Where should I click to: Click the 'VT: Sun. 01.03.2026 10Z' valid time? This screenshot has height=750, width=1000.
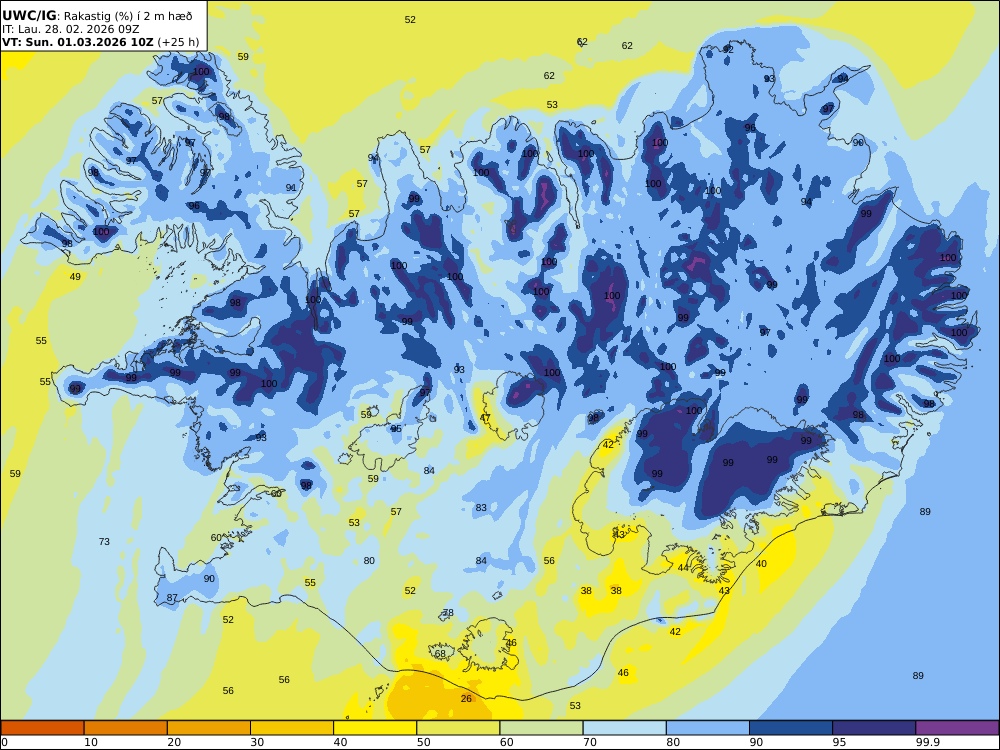(78, 42)
